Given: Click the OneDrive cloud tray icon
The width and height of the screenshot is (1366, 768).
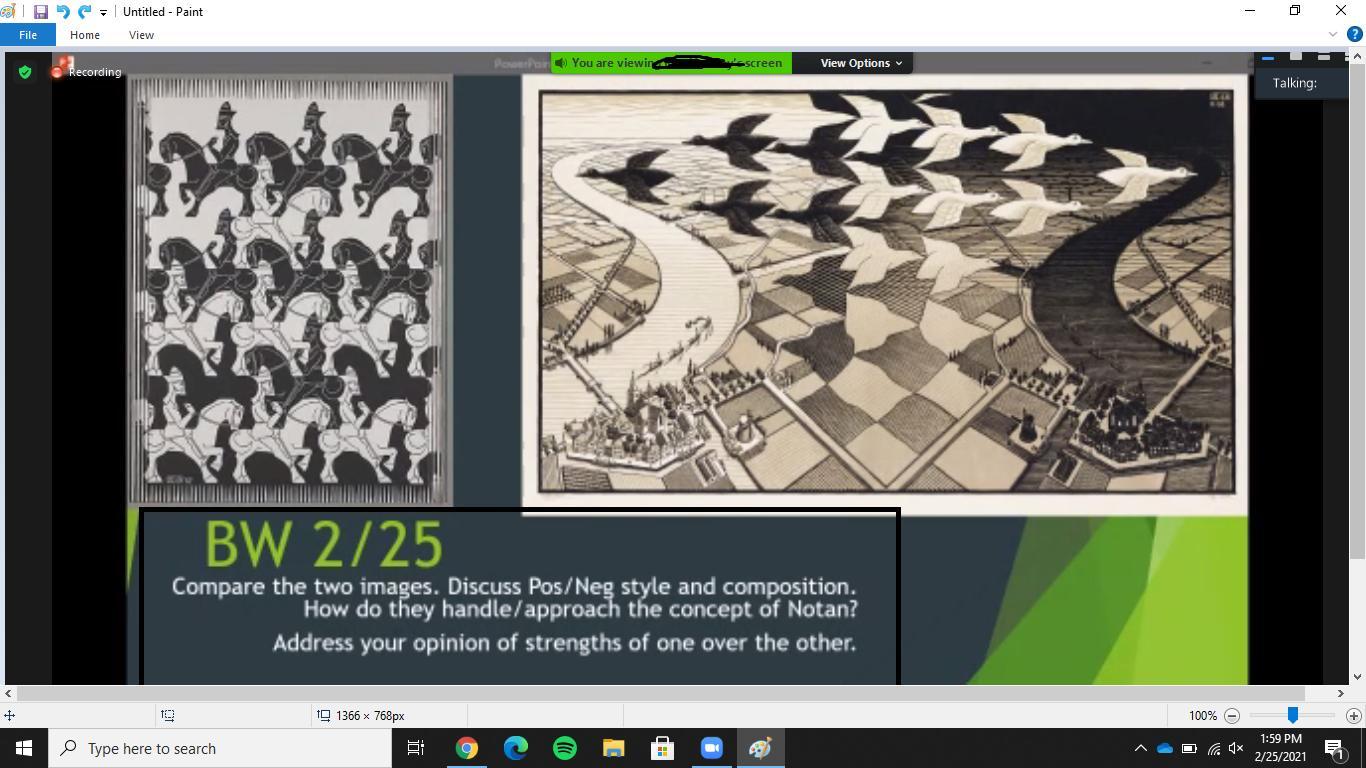Looking at the screenshot, I should 1165,748.
